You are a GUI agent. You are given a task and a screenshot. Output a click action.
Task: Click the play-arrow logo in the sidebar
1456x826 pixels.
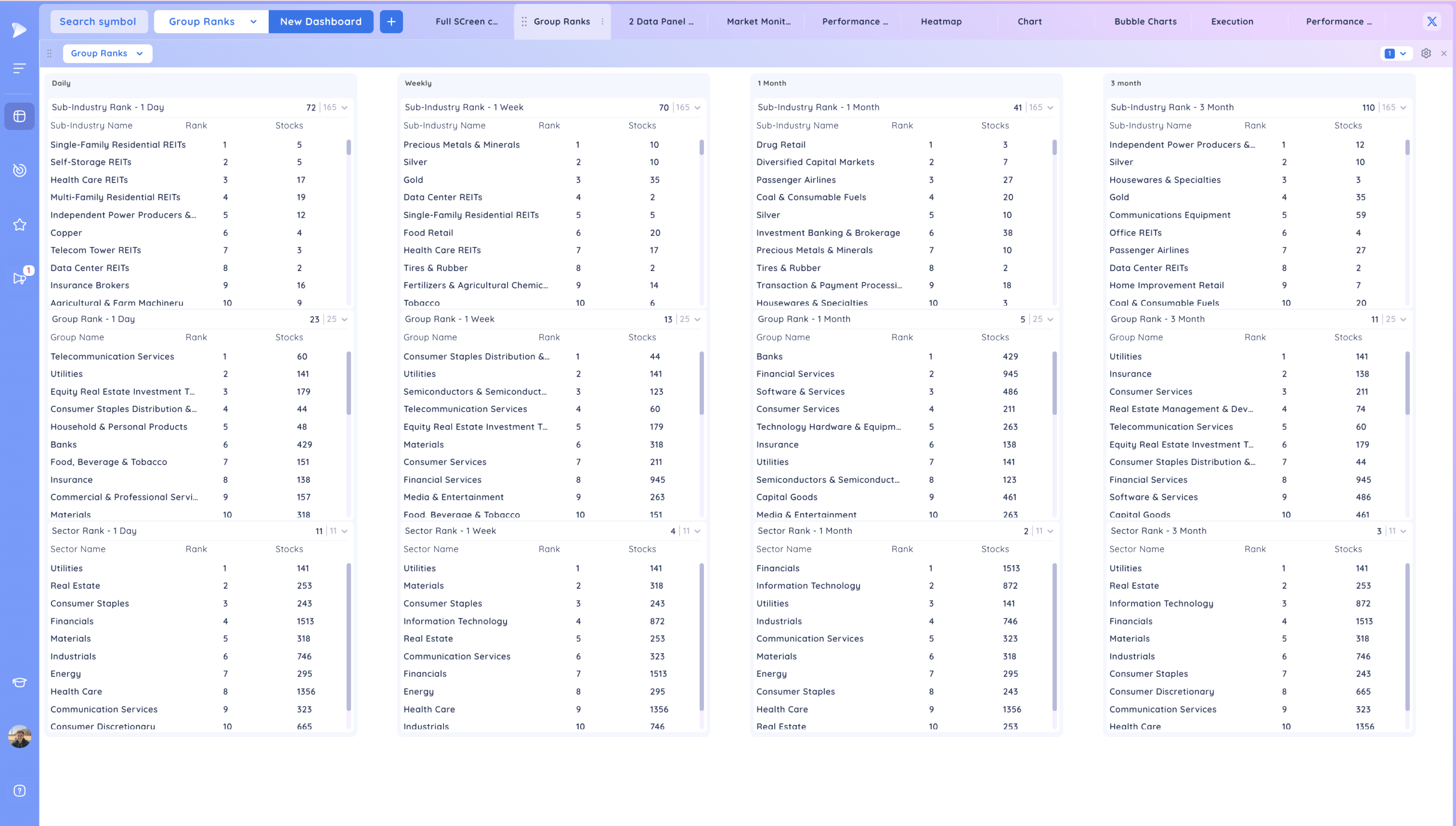pos(19,29)
